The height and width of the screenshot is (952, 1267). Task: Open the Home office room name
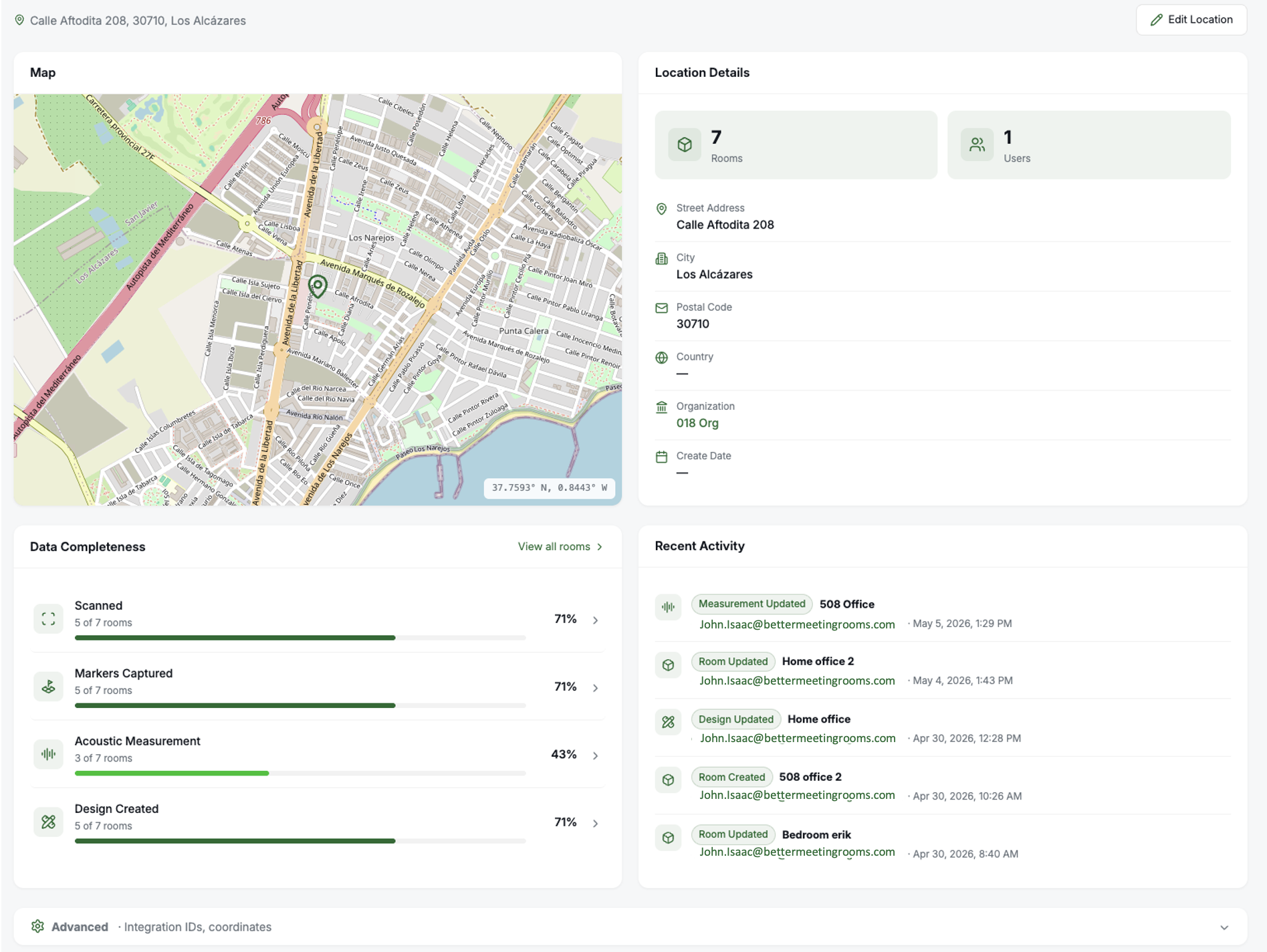coord(818,719)
